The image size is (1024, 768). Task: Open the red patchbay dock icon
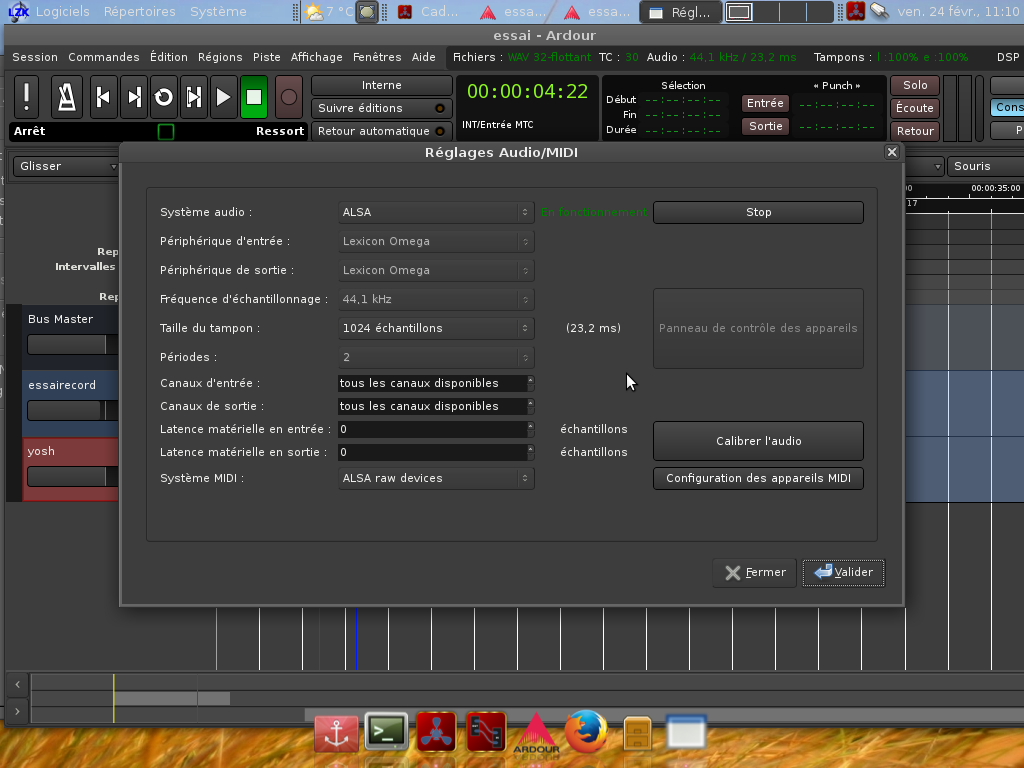(x=486, y=732)
